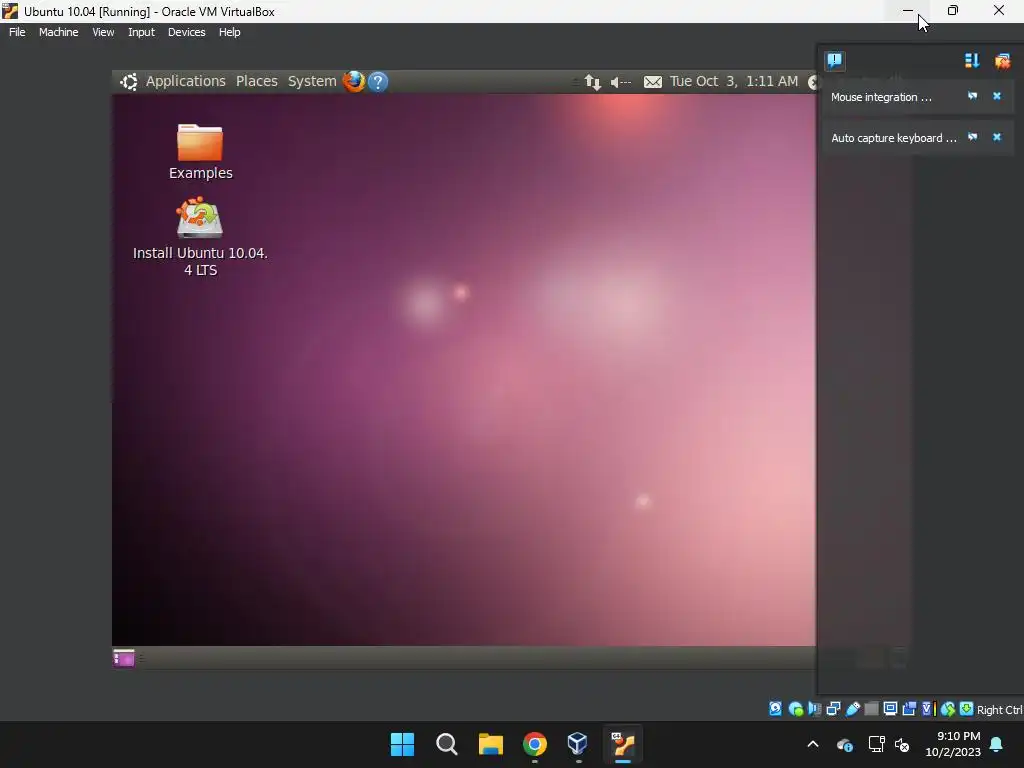1024x768 pixels.
Task: Click optical disk status icon
Action: [x=795, y=709]
